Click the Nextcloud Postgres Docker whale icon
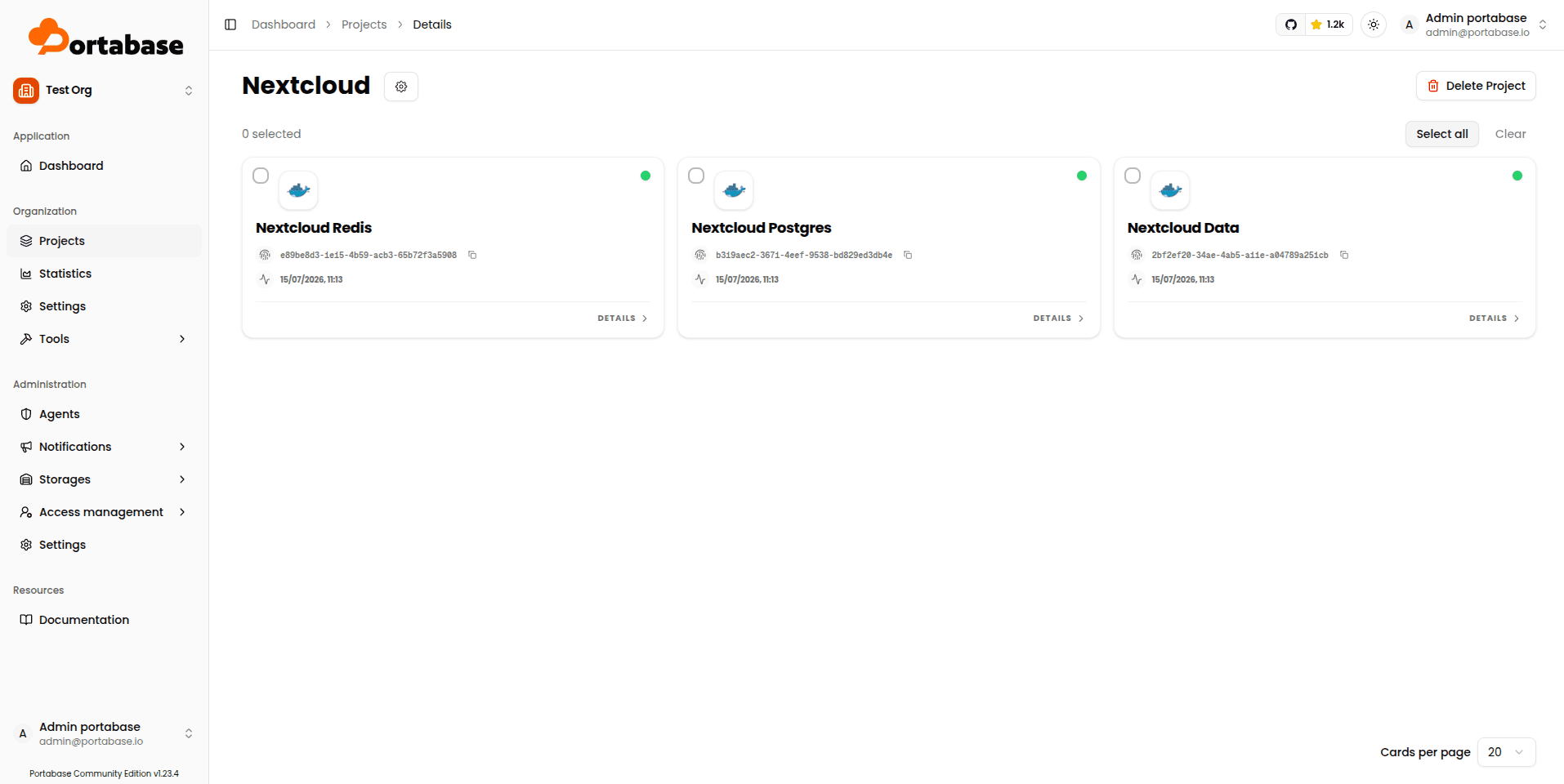 point(734,190)
